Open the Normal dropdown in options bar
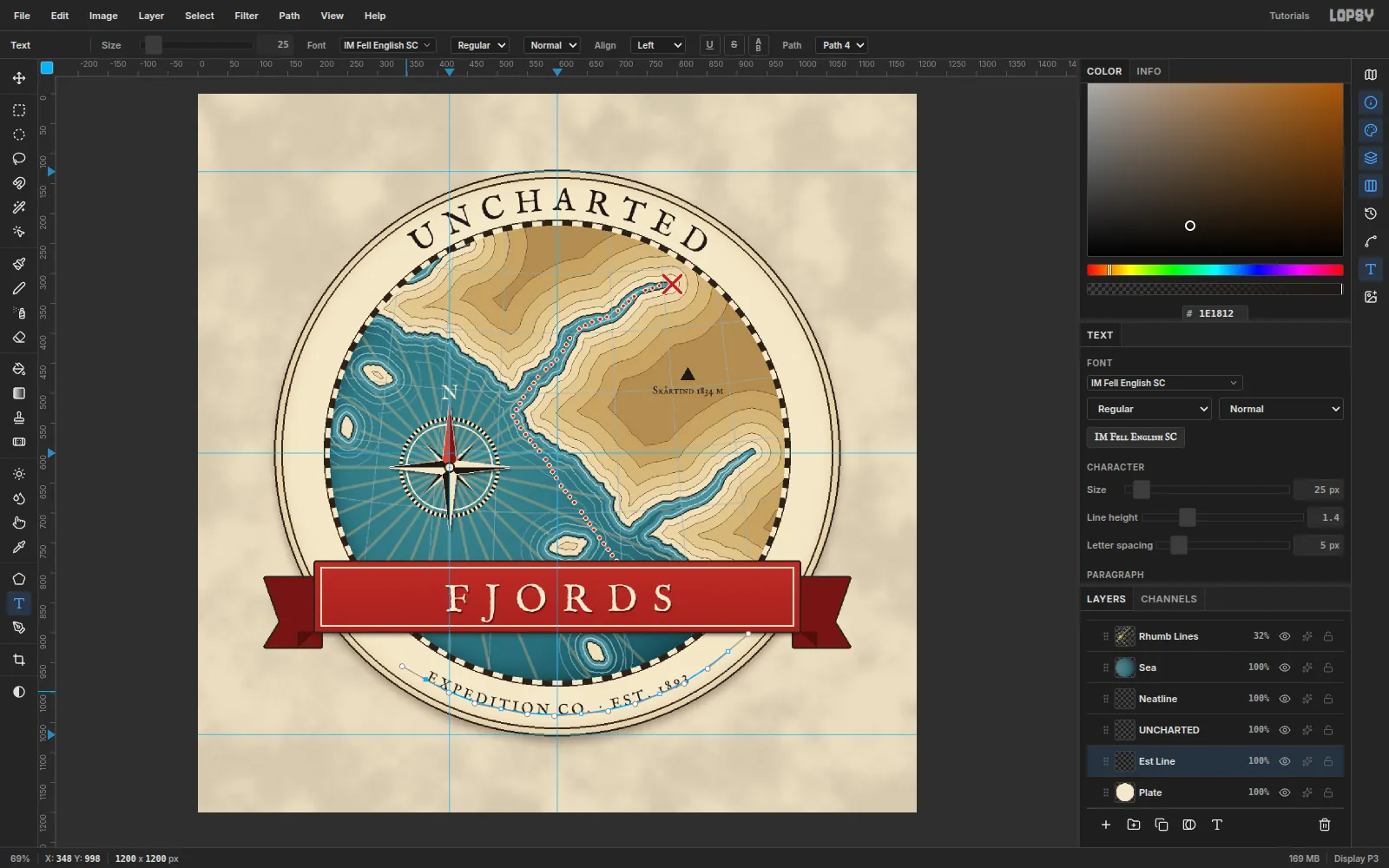 tap(552, 45)
